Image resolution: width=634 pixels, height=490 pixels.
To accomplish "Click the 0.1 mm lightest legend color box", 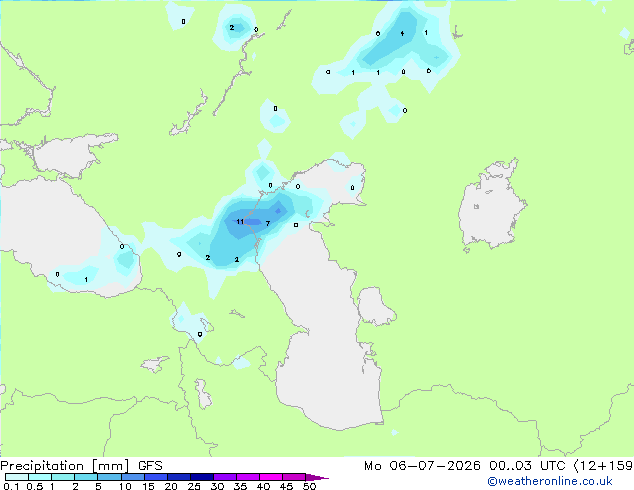I will [x=17, y=477].
